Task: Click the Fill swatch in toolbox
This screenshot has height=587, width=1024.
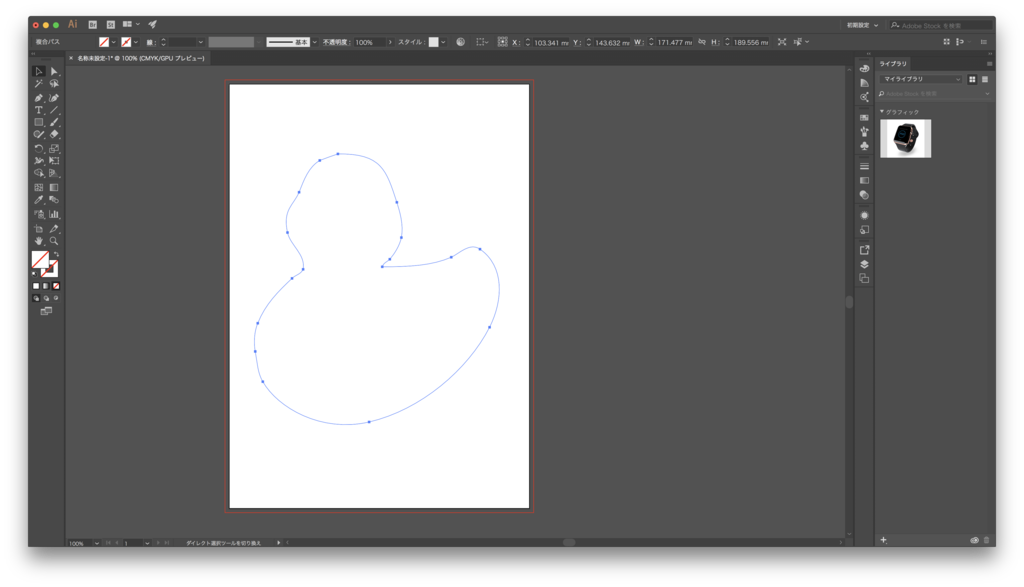Action: click(40, 259)
